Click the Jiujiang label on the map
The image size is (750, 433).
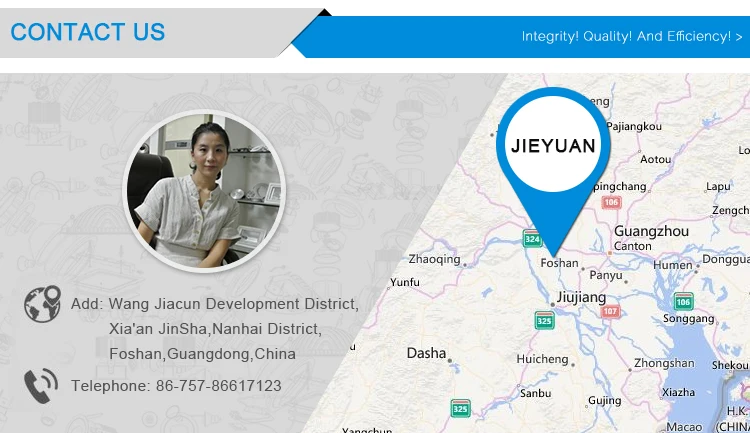581,297
